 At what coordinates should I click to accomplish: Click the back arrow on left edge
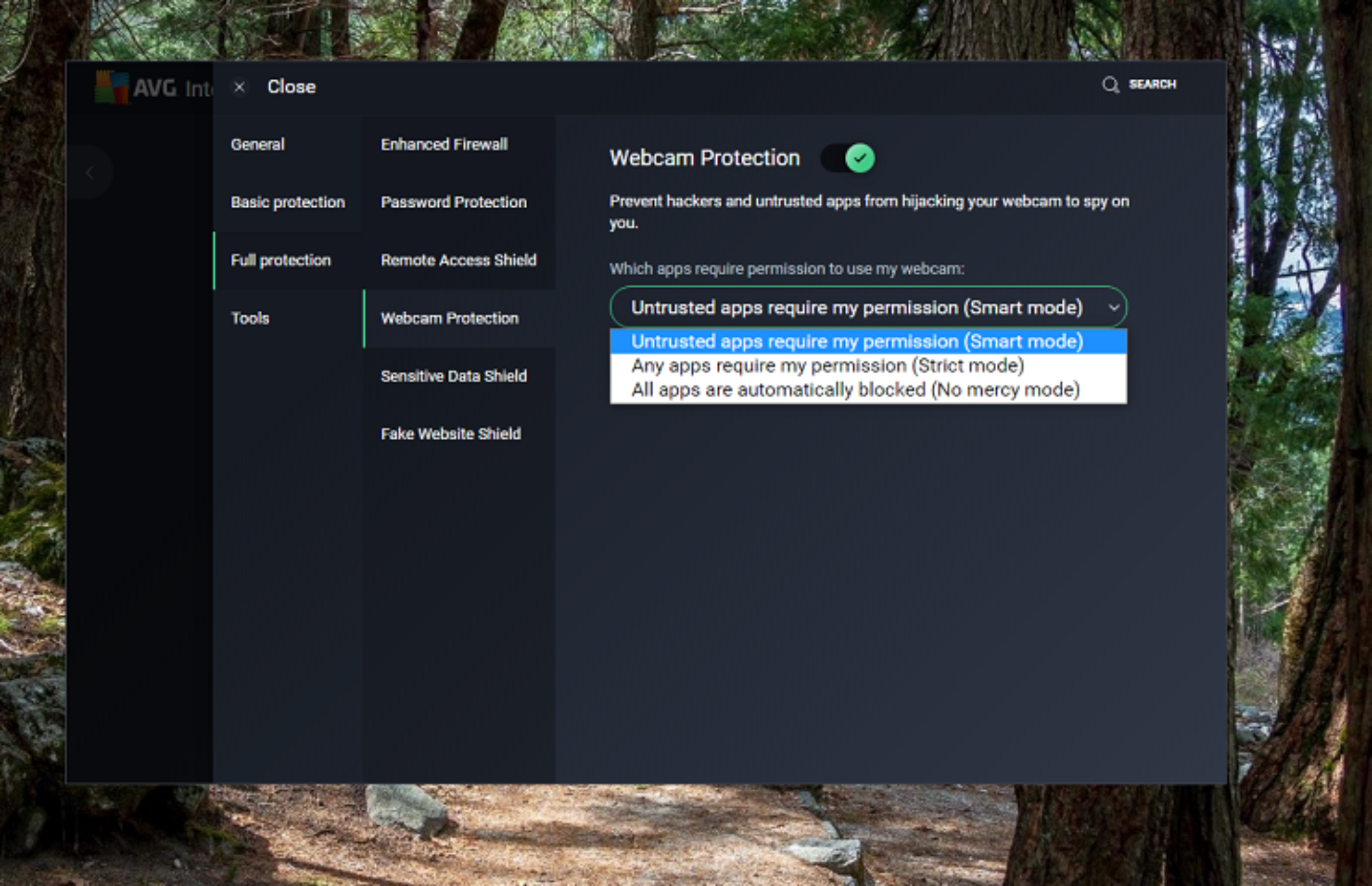pos(89,173)
